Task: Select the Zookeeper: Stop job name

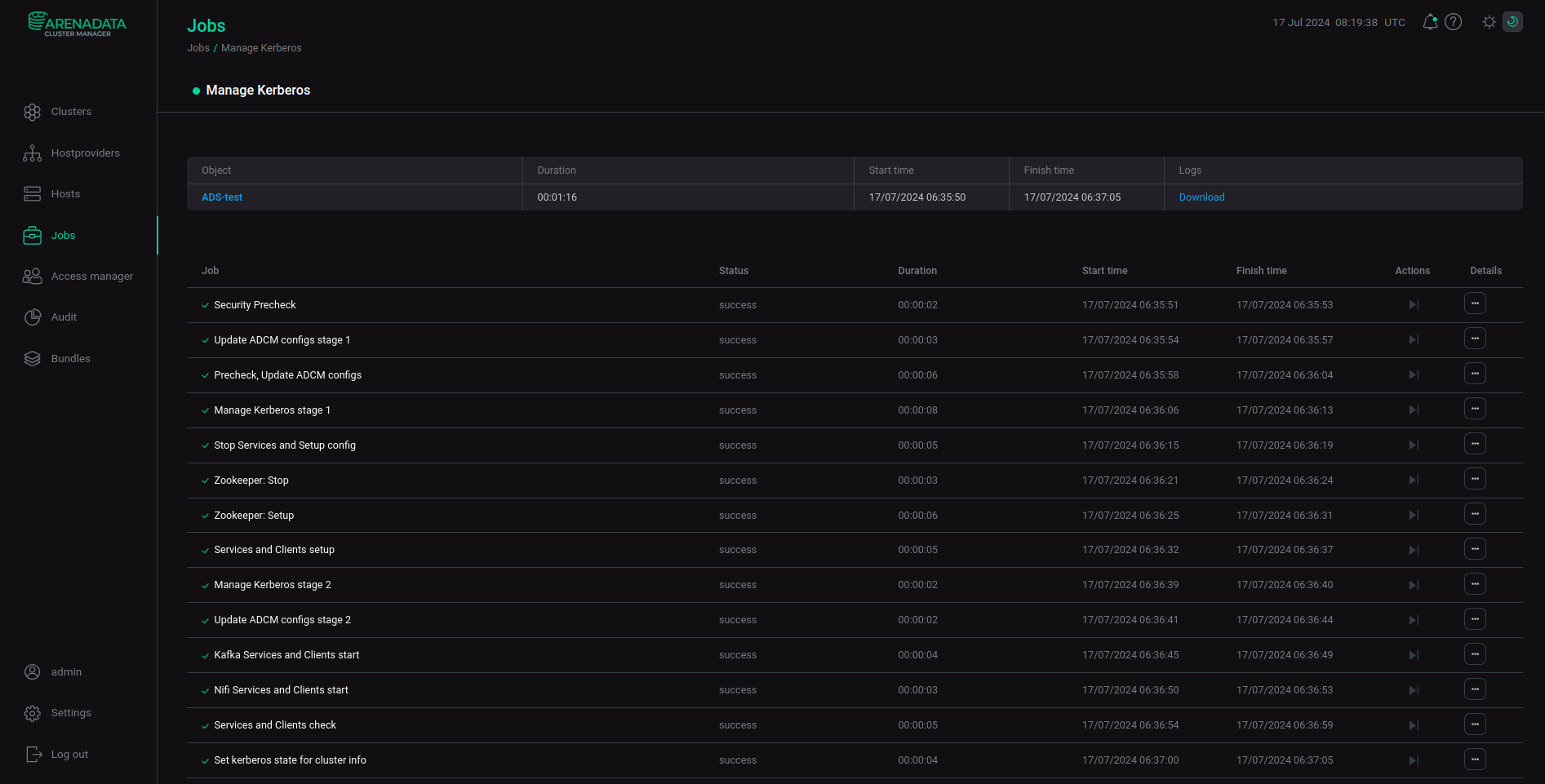Action: [x=251, y=481]
